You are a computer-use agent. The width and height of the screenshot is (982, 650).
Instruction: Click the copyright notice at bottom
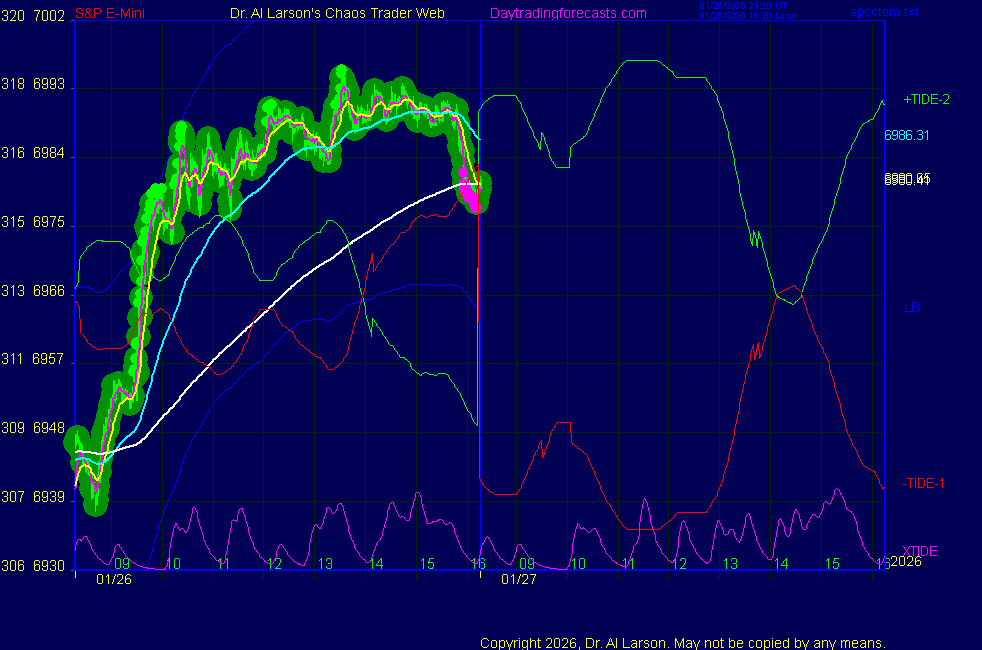pyautogui.click(x=683, y=643)
